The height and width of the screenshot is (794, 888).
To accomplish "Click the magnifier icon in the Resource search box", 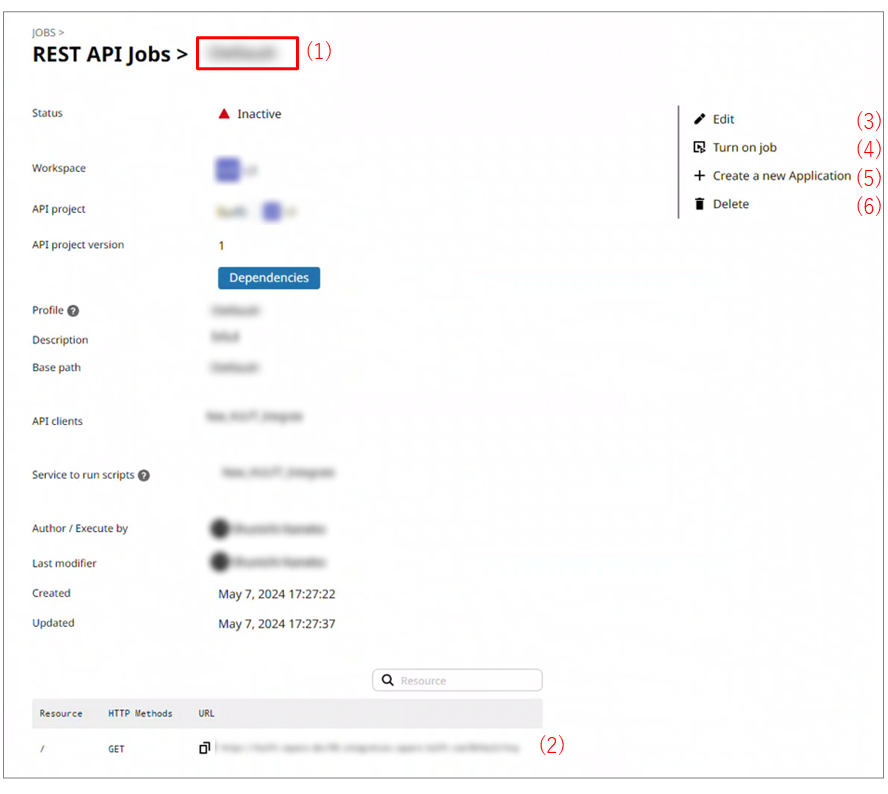I will (387, 681).
